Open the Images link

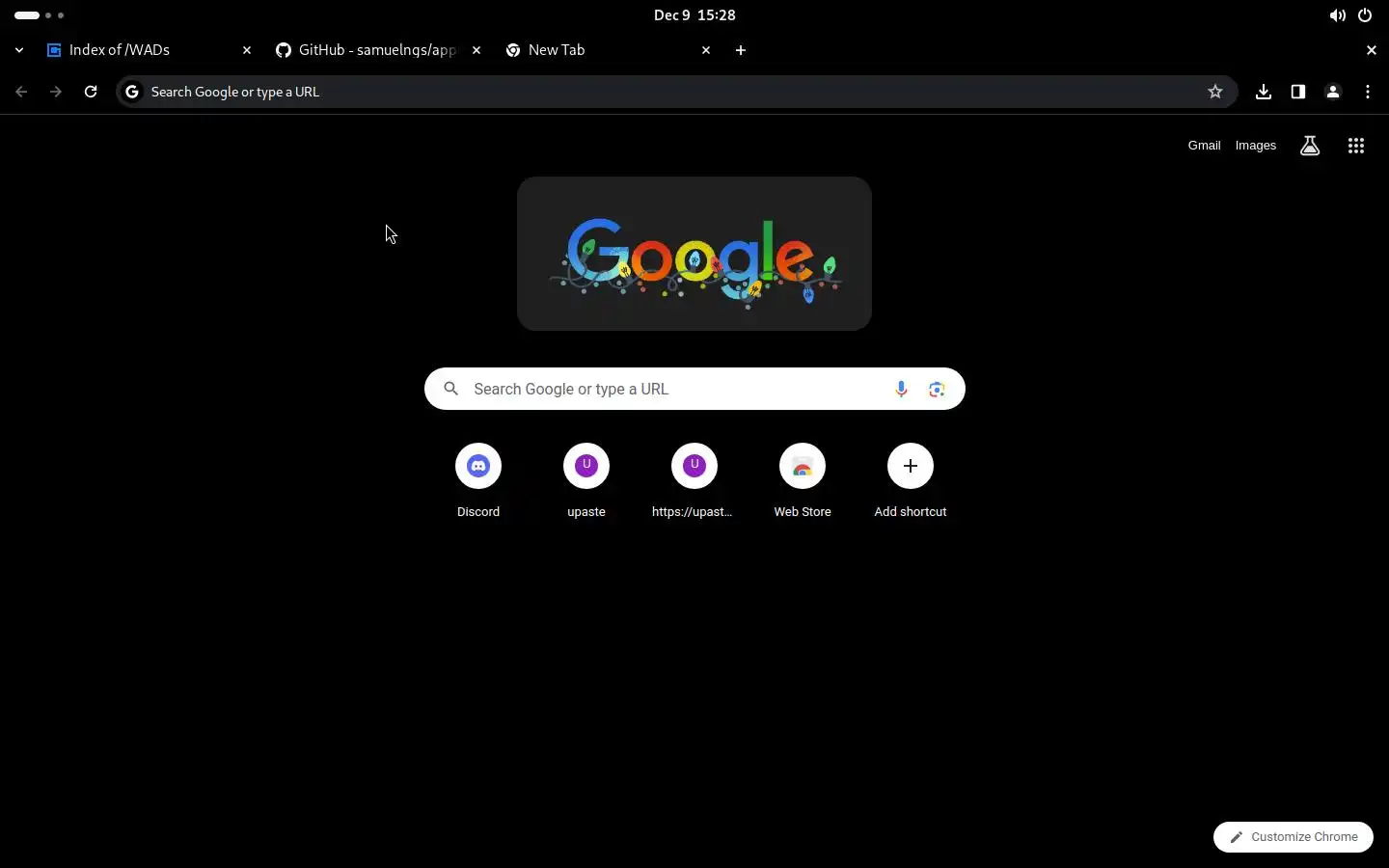[1256, 146]
